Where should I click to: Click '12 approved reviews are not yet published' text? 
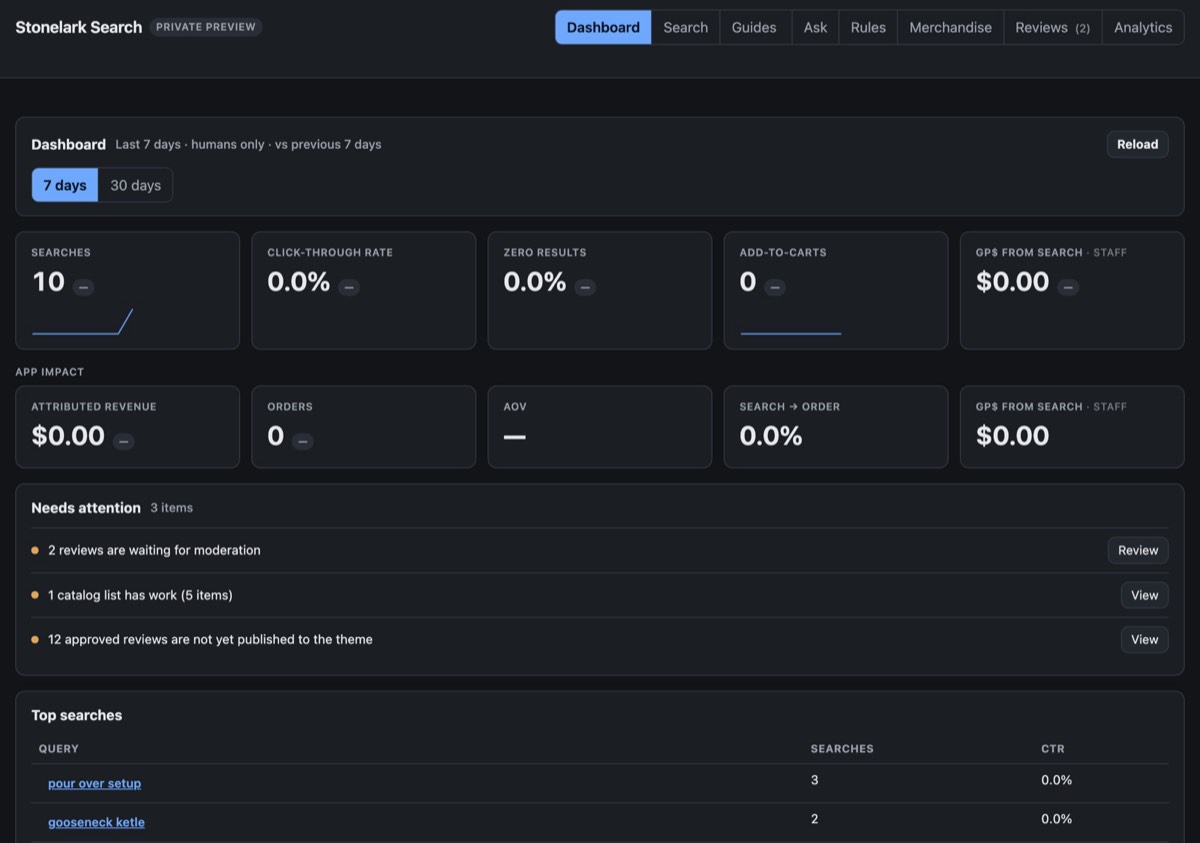pos(210,639)
